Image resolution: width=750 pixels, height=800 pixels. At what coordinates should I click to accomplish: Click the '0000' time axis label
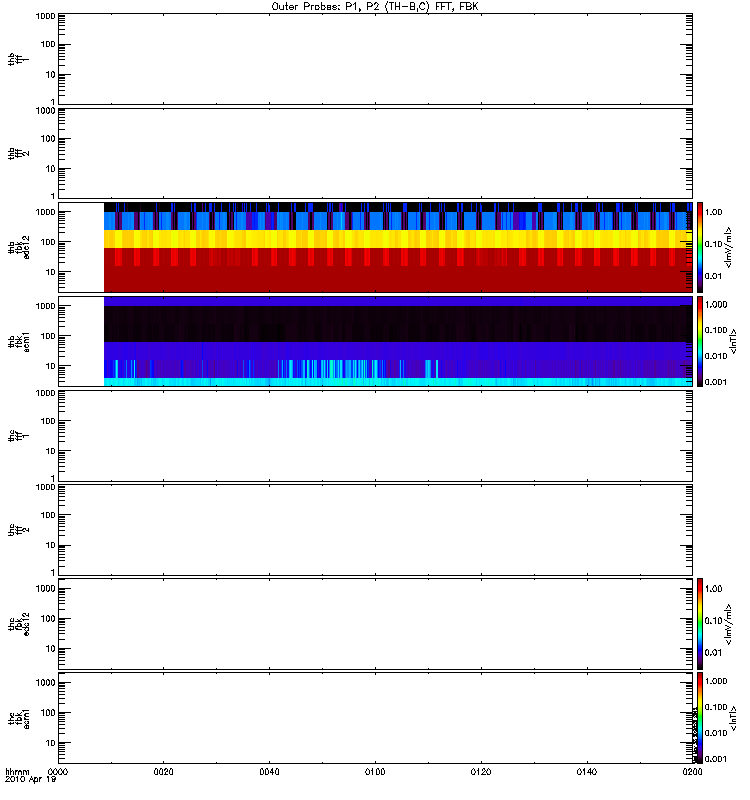pos(58,772)
